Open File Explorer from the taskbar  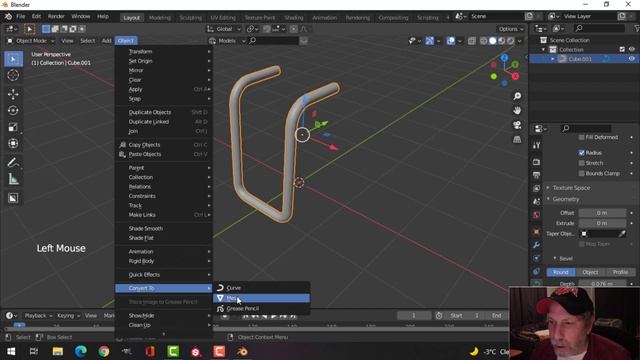click(58, 351)
